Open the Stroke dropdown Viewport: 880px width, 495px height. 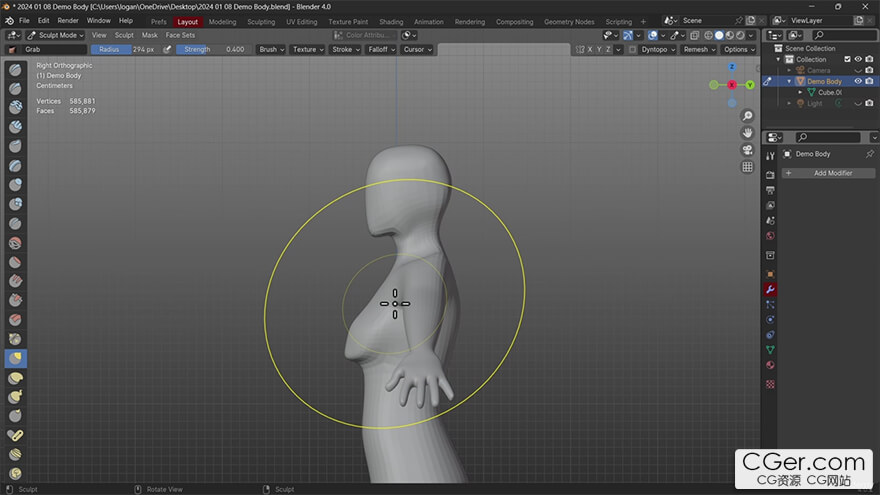[x=346, y=49]
